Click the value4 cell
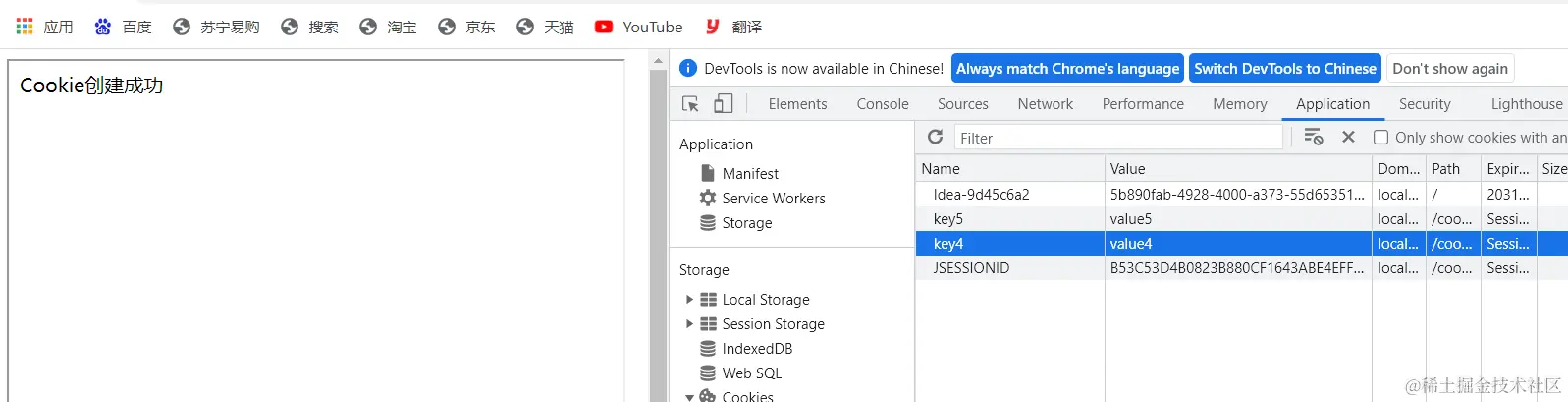The image size is (1568, 402). pos(1238,243)
